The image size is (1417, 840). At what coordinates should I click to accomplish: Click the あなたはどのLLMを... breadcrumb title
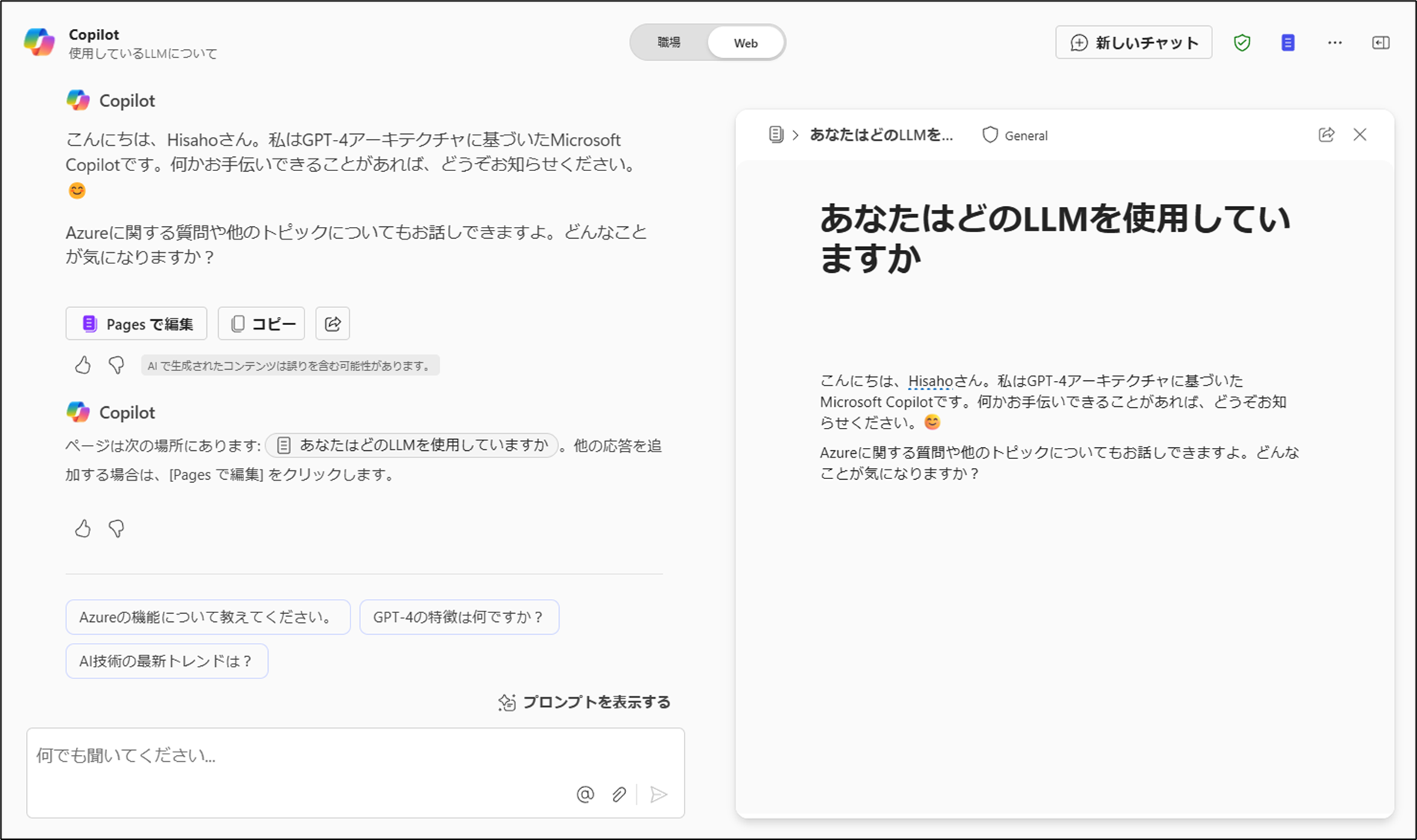point(881,135)
